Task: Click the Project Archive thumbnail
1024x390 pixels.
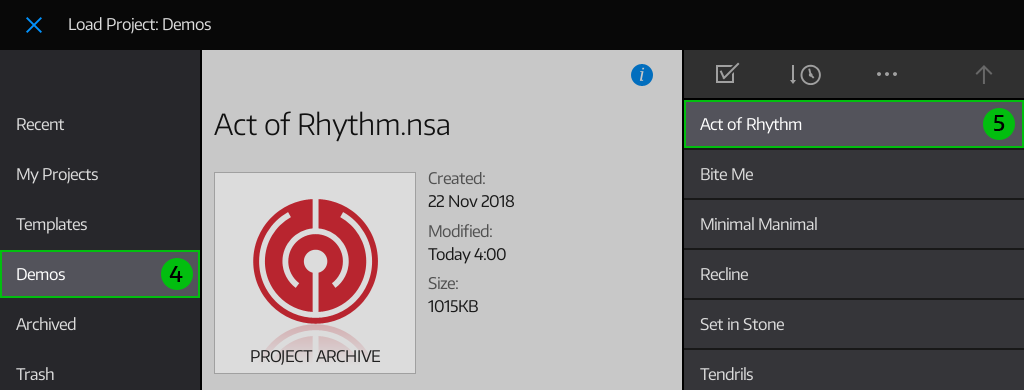Action: (x=315, y=273)
